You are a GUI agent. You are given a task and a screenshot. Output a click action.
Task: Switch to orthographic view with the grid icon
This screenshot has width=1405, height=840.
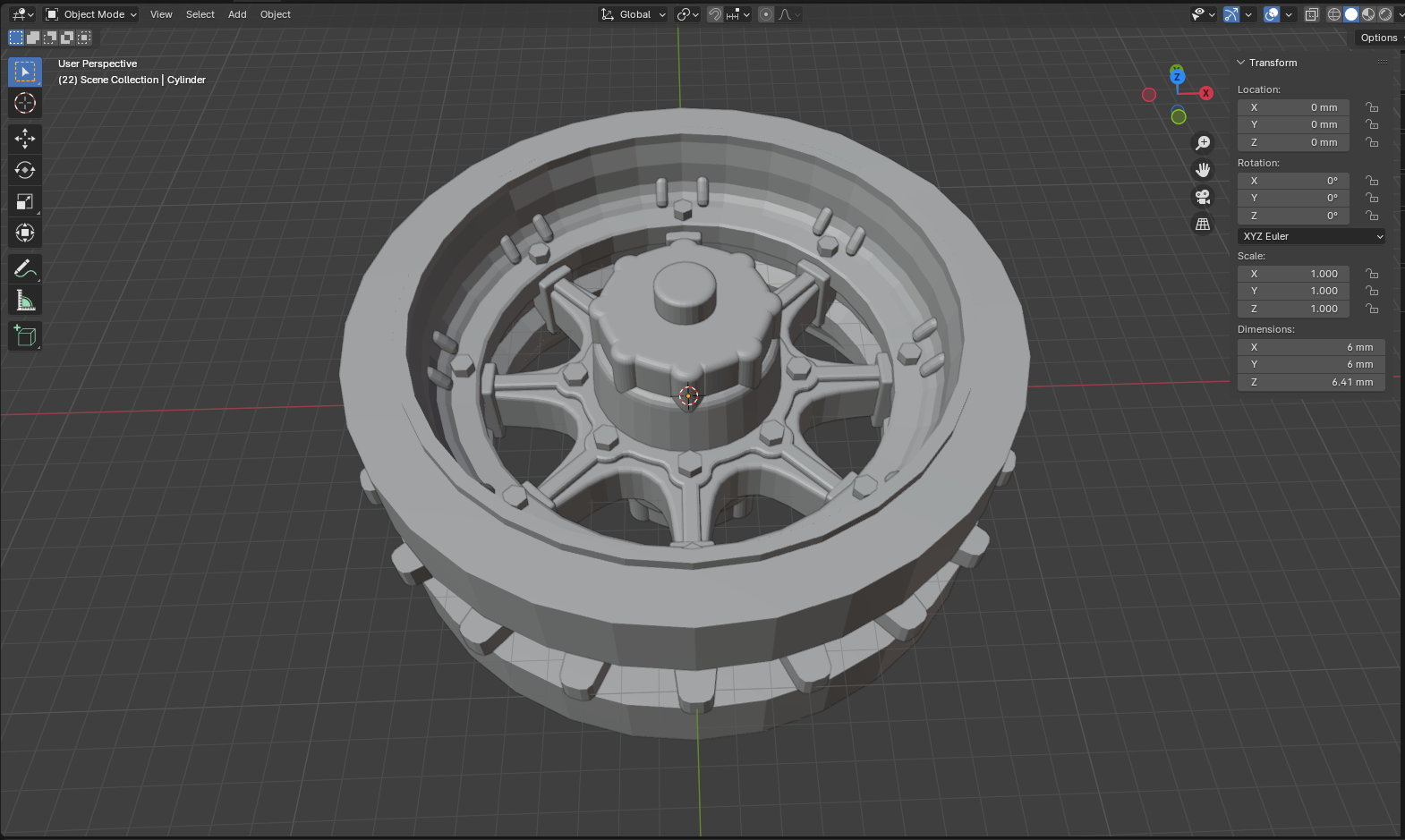1203,224
